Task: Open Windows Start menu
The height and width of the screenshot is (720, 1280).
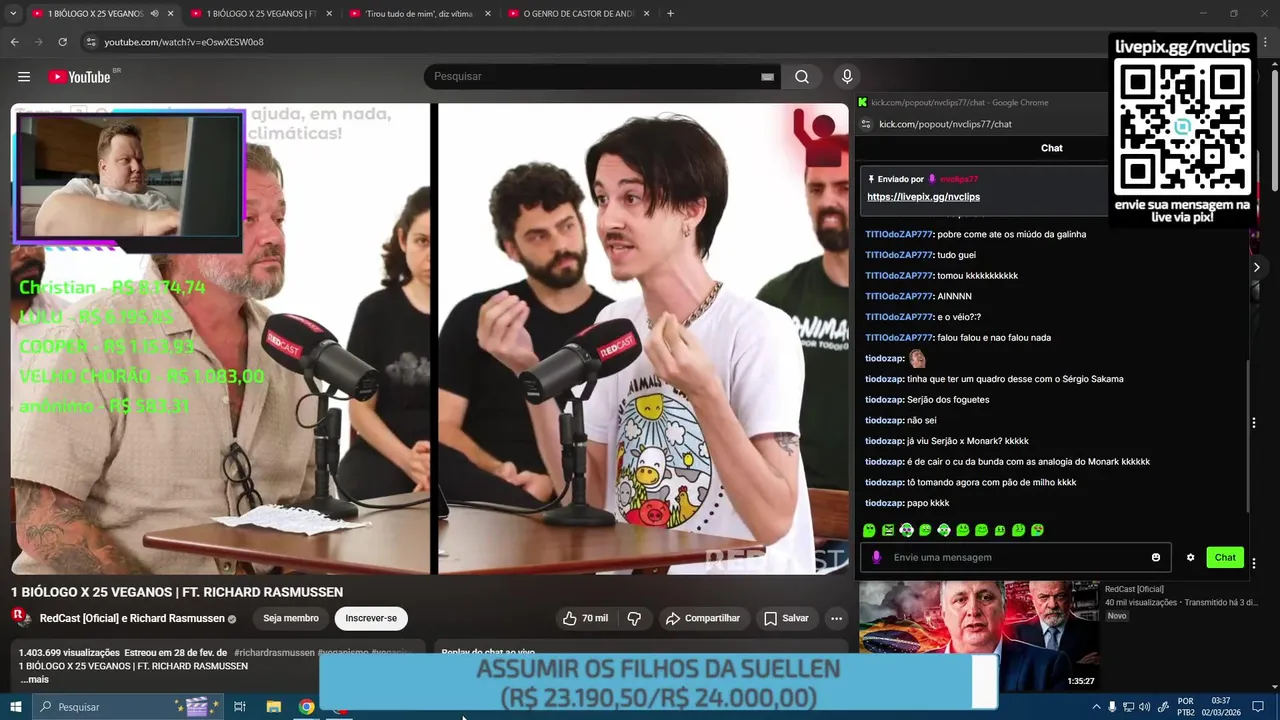Action: (17, 707)
